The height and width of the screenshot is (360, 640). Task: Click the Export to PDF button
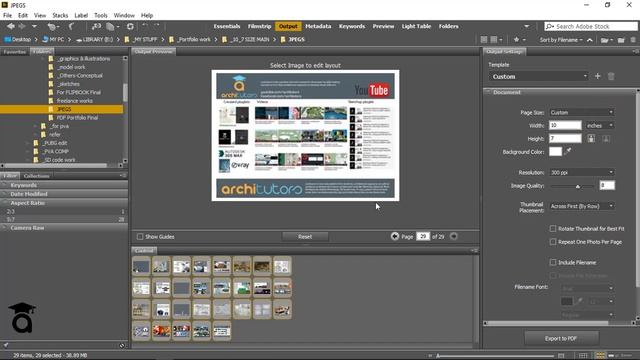point(561,338)
